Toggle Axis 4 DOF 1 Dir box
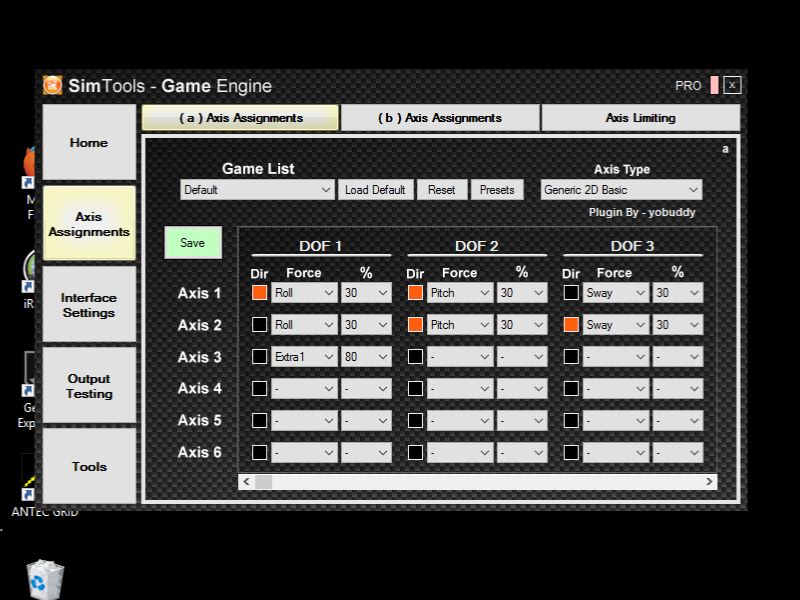Screen dimensions: 800x600 click(259, 388)
